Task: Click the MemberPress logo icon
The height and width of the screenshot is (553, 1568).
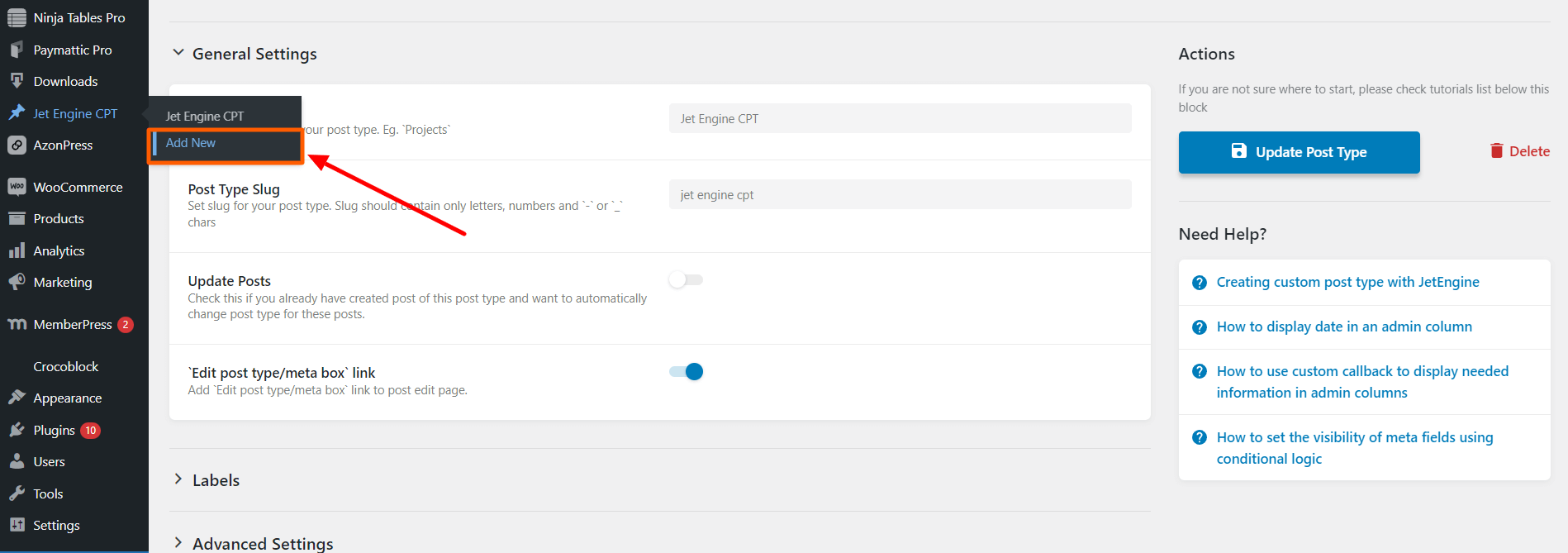Action: click(17, 324)
